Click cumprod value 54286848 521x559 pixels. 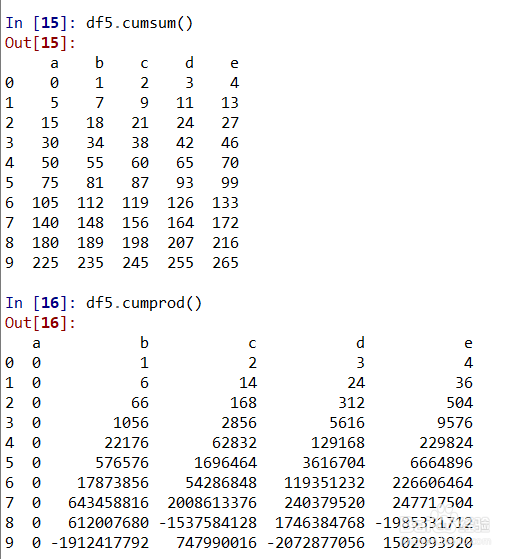tap(221, 483)
